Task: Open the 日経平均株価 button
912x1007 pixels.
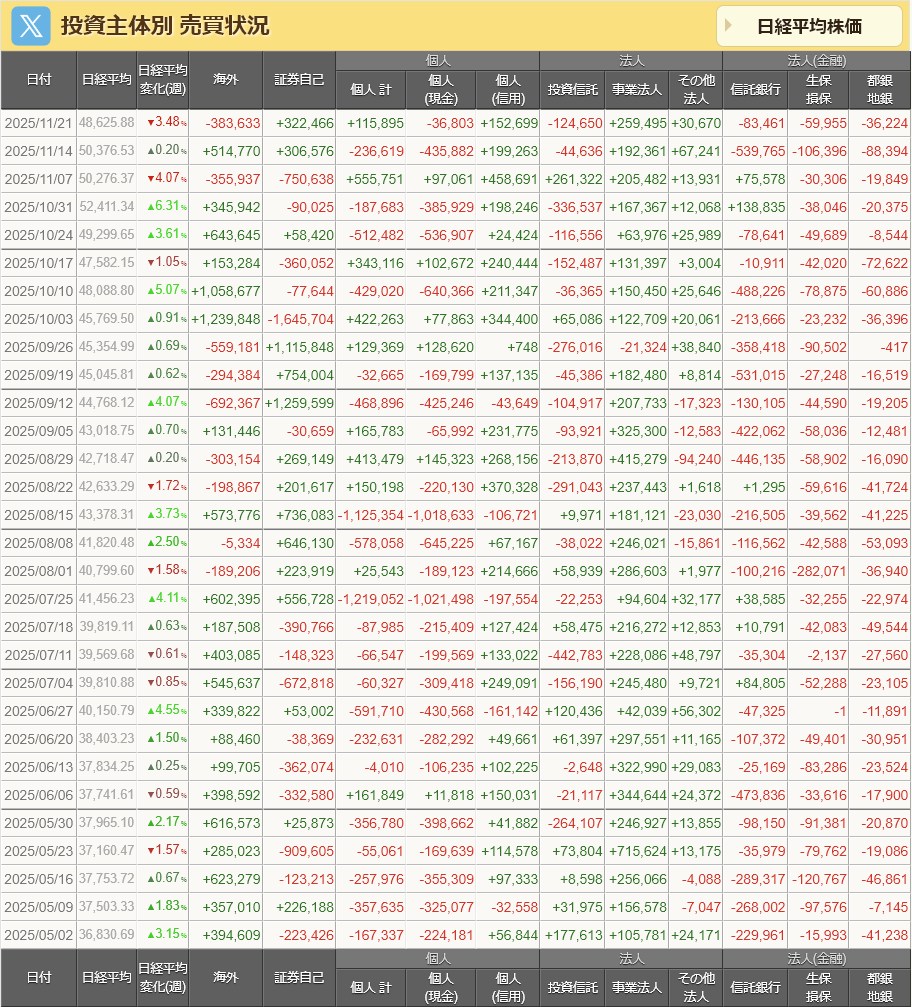Action: coord(809,26)
